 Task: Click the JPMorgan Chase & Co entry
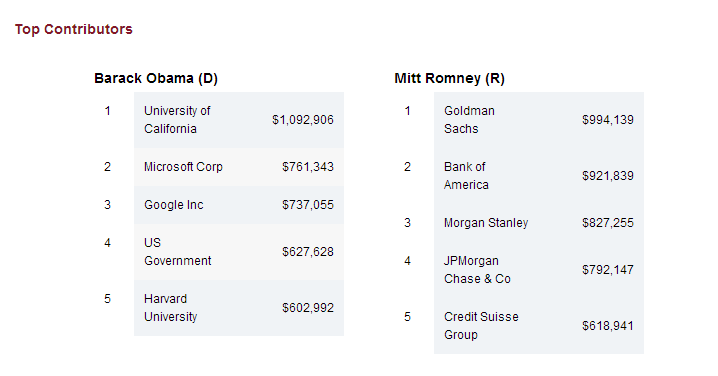point(477,270)
